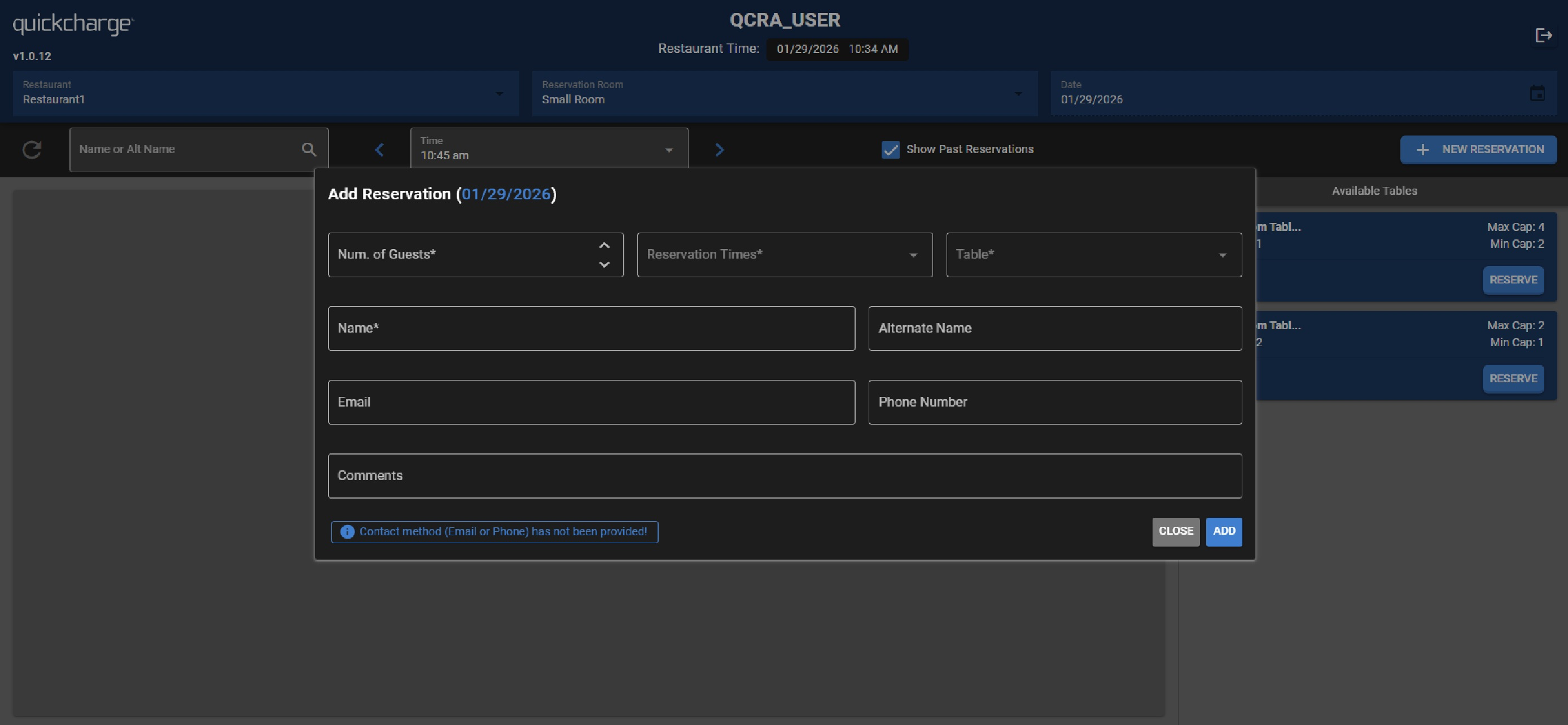Decrease number of guests with down arrow
The height and width of the screenshot is (725, 1568).
604,264
